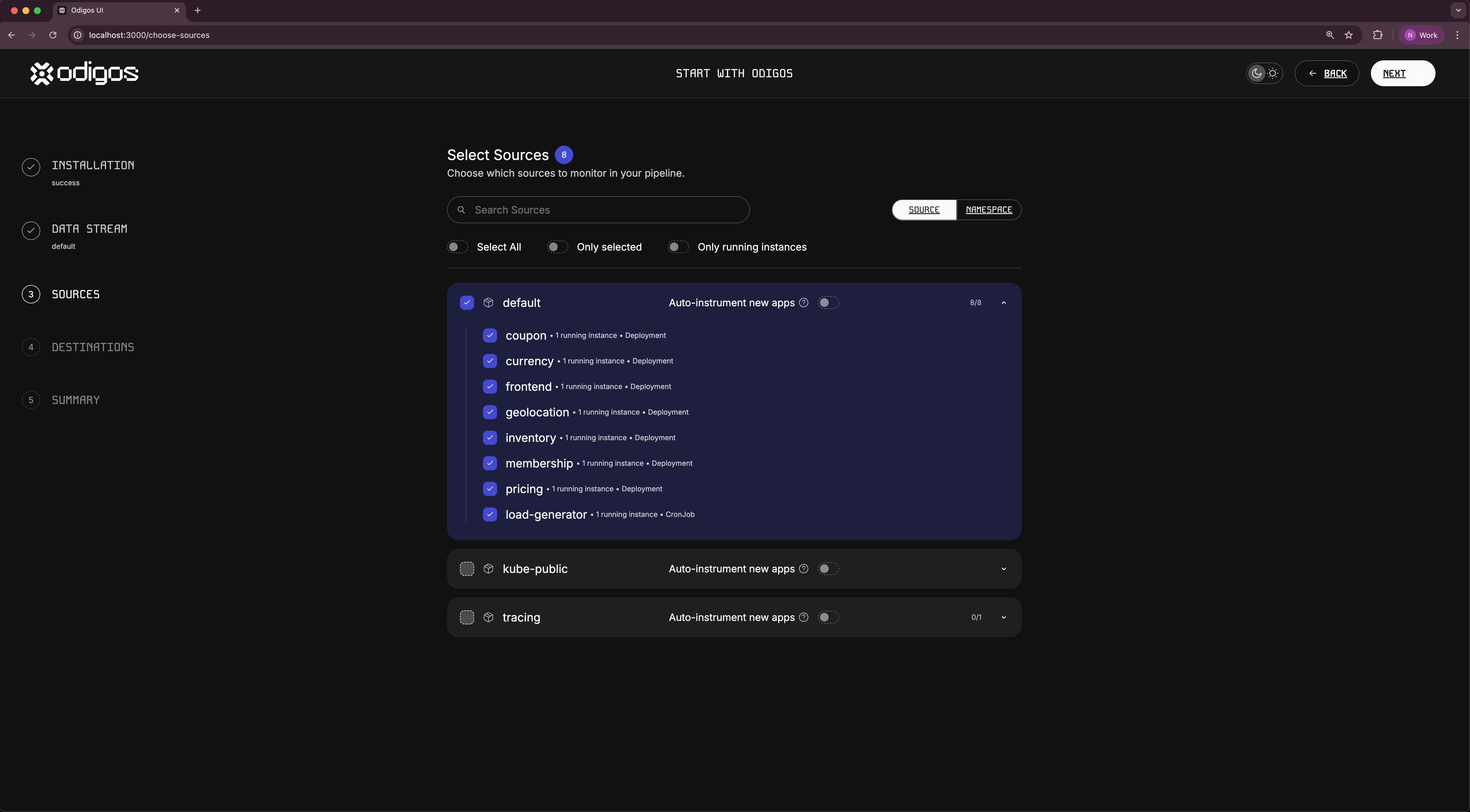
Task: Turn on Only running instances toggle
Action: [678, 247]
